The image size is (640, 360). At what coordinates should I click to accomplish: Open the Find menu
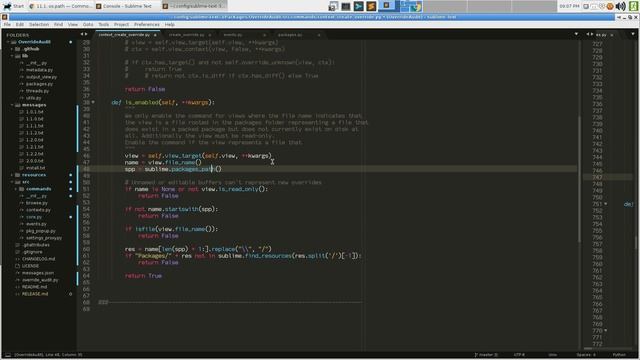pyautogui.click(x=58, y=24)
